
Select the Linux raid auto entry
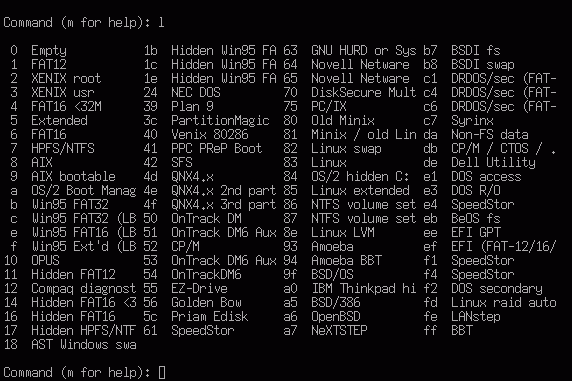click(x=504, y=303)
